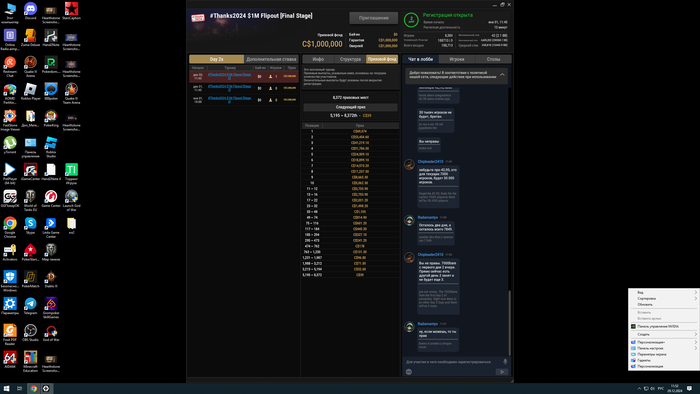Click the taskbar clock and date
This screenshot has height=394, width=700.
click(x=675, y=389)
